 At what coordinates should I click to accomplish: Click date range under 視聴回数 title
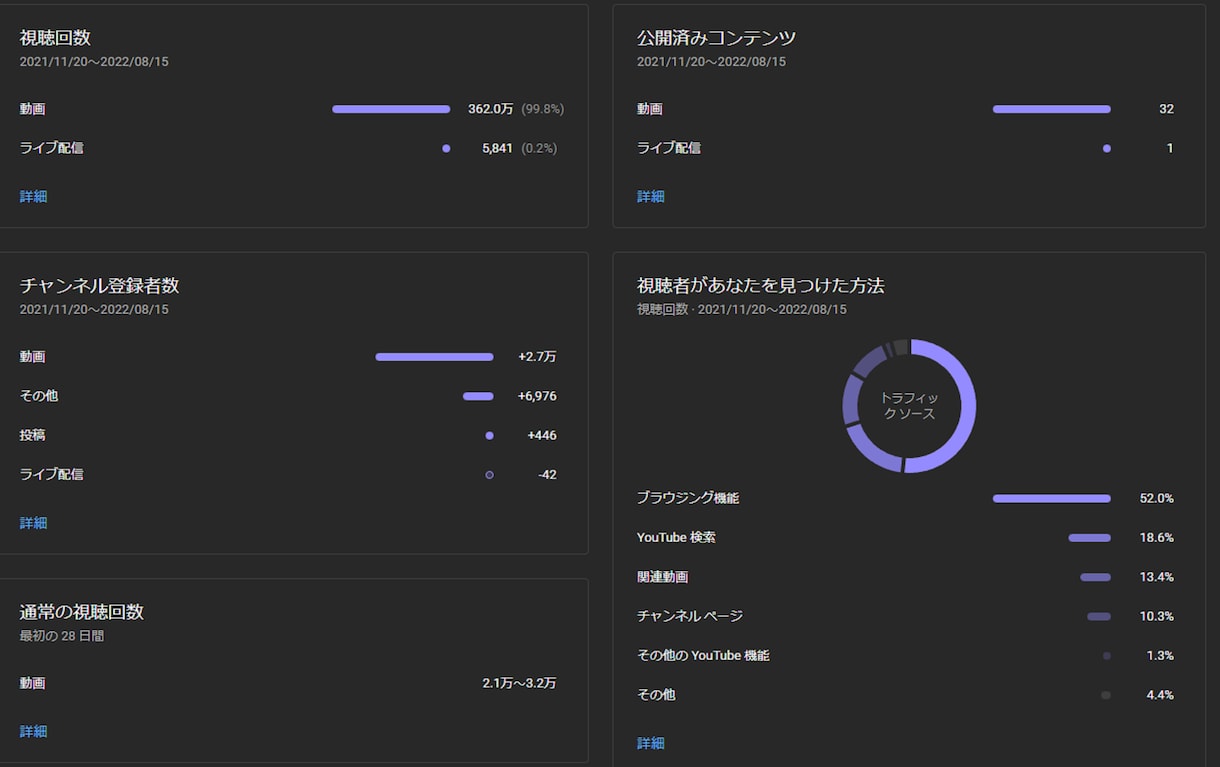(x=94, y=62)
